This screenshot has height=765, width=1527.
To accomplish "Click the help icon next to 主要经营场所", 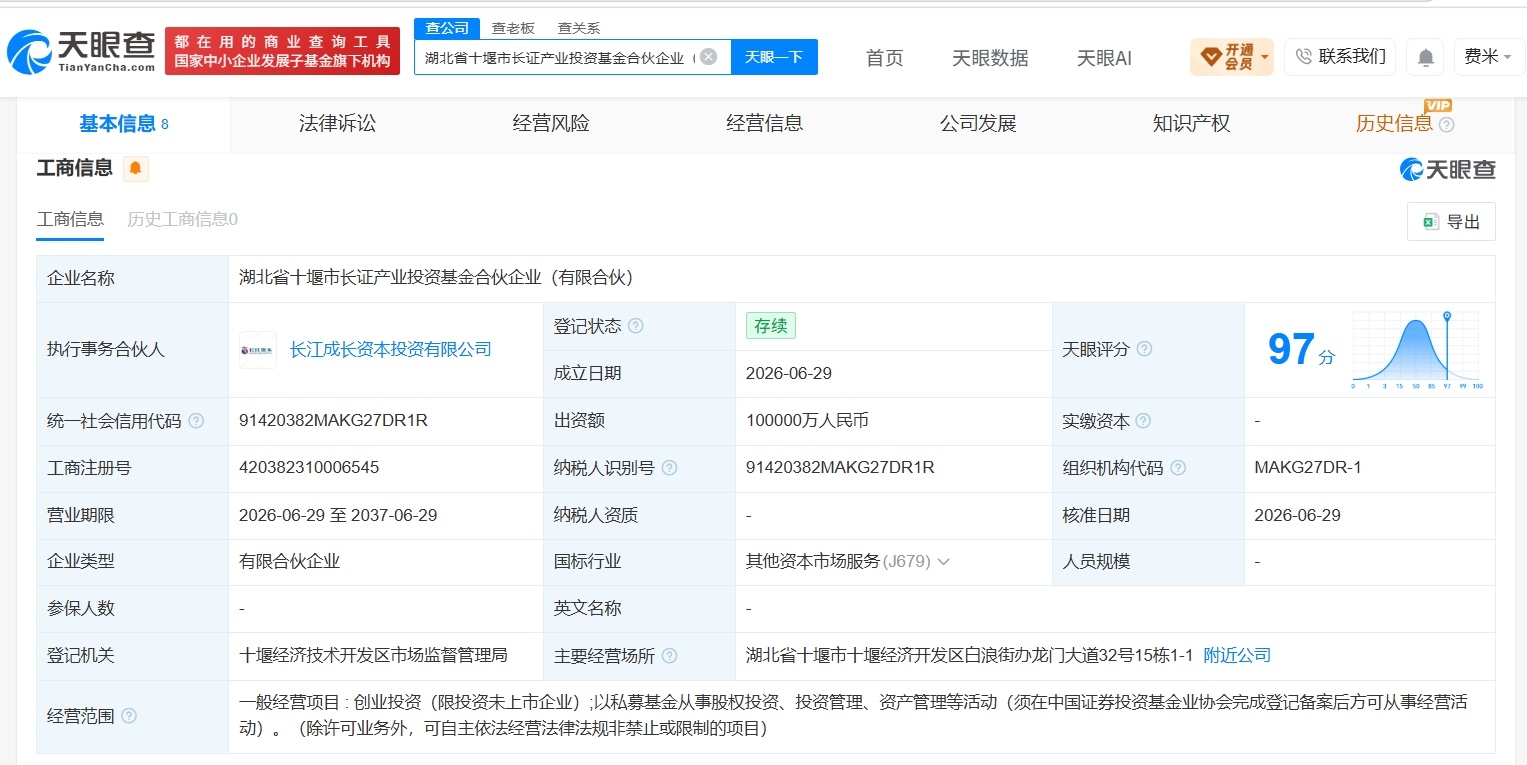I will 669,656.
